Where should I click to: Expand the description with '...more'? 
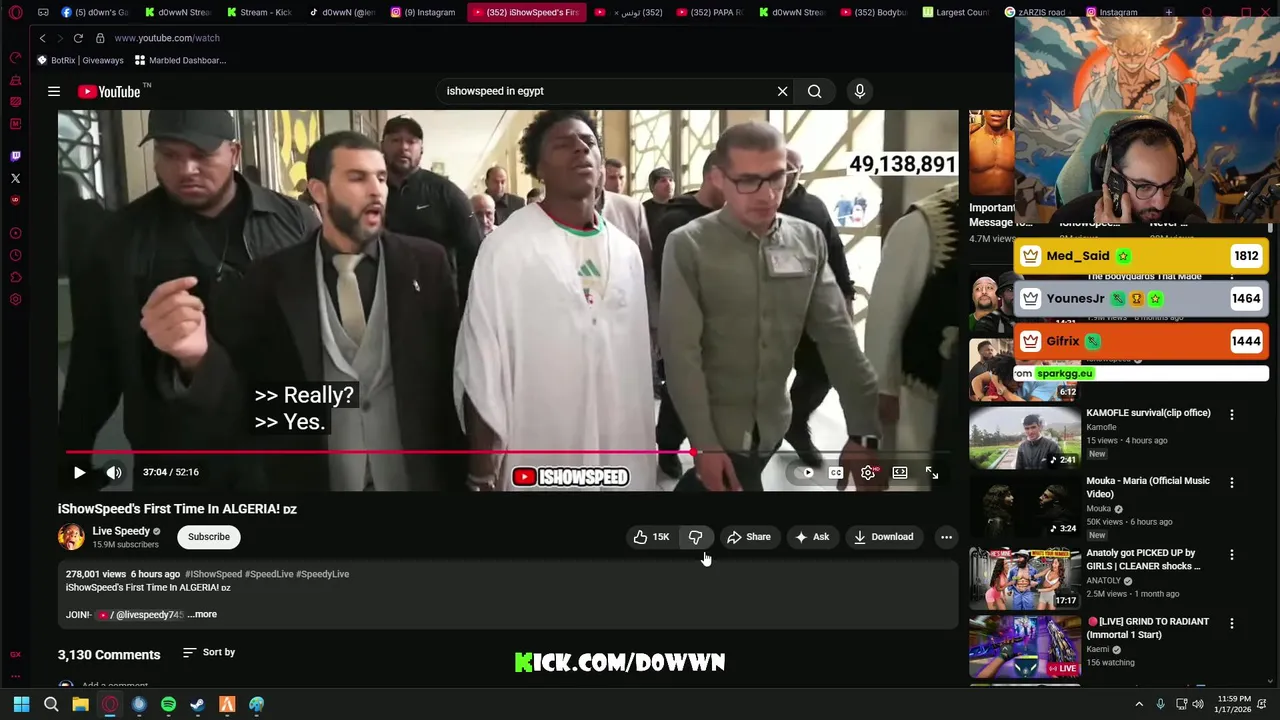pos(202,614)
